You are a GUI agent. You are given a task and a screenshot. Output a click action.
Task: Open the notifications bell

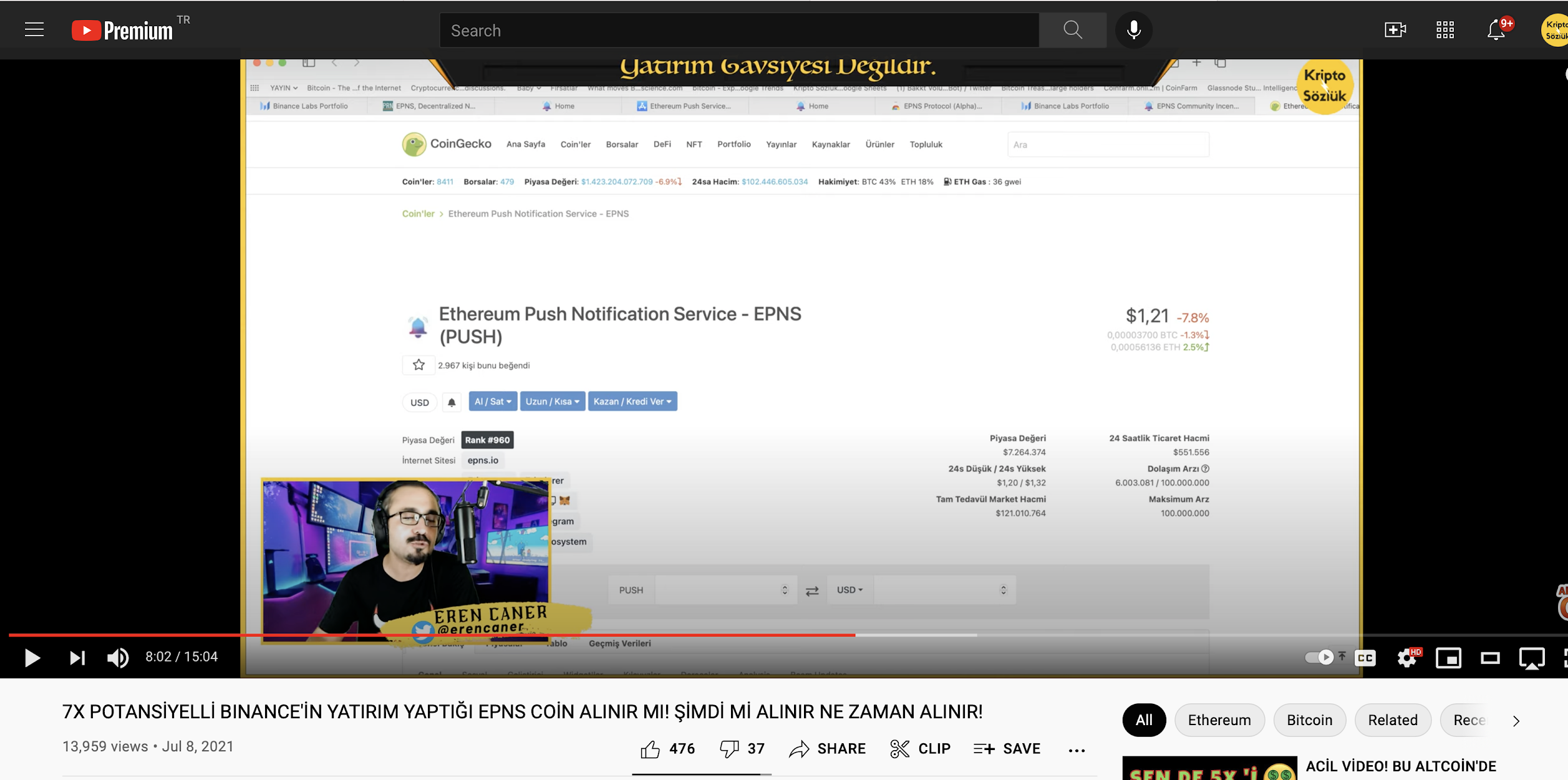pos(1496,30)
